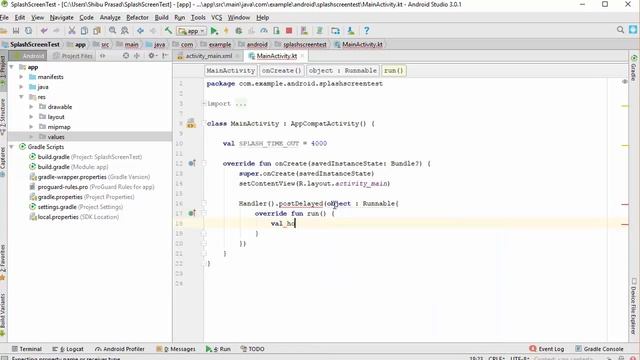Click the navigate Back arrow icon
640x360 pixels.
tap(140, 31)
